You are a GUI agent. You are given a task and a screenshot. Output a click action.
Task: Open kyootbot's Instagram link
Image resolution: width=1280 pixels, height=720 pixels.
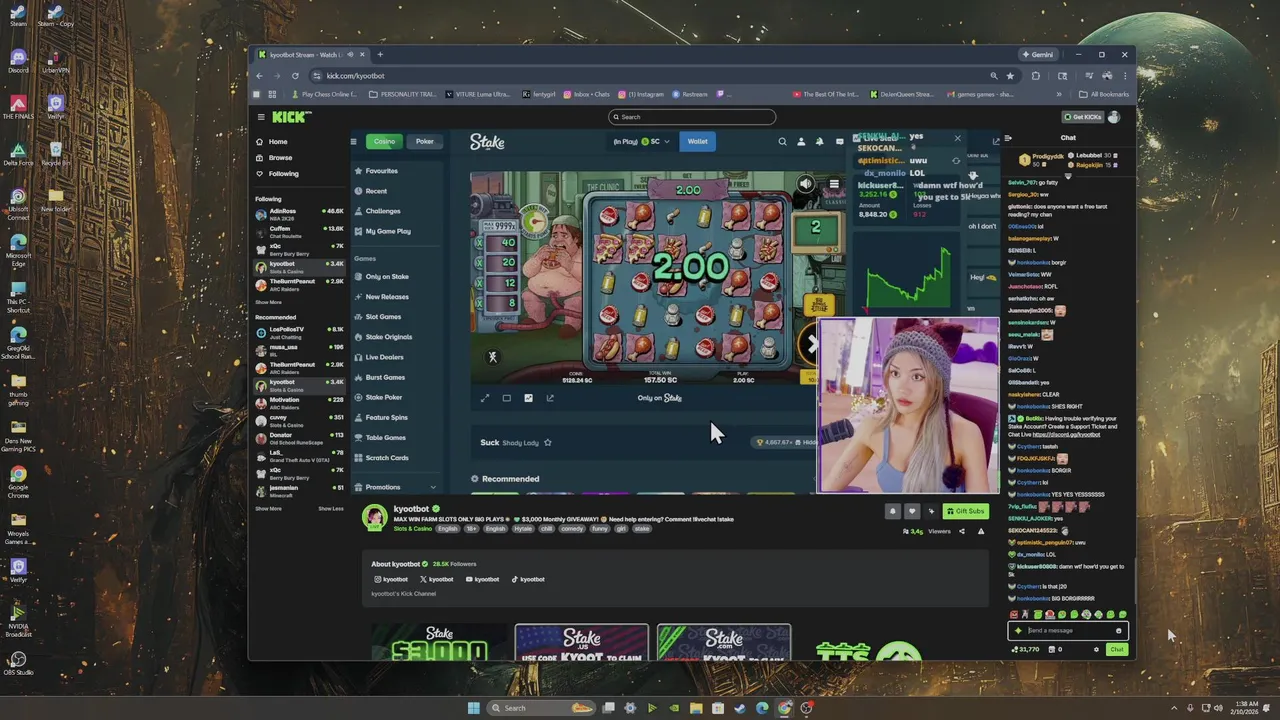coord(391,579)
